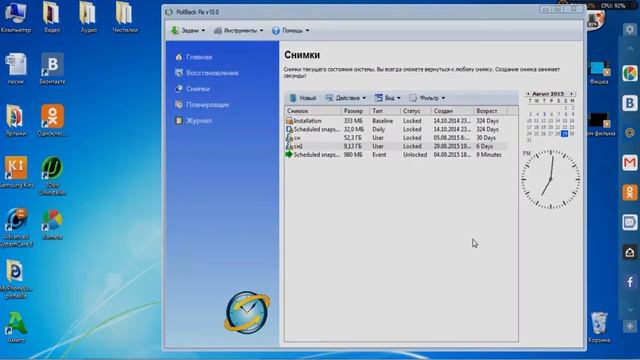Image resolution: width=640 pixels, height=360 pixels.
Task: Open the Инструменты menu
Action: tap(239, 31)
